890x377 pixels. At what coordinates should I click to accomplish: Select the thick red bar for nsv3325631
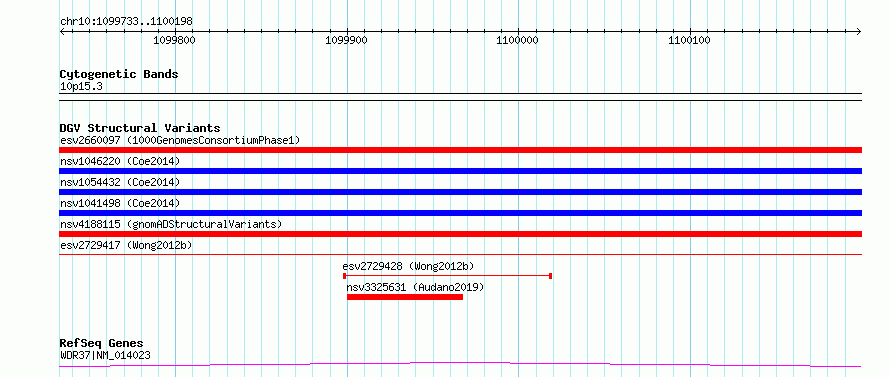tap(405, 297)
